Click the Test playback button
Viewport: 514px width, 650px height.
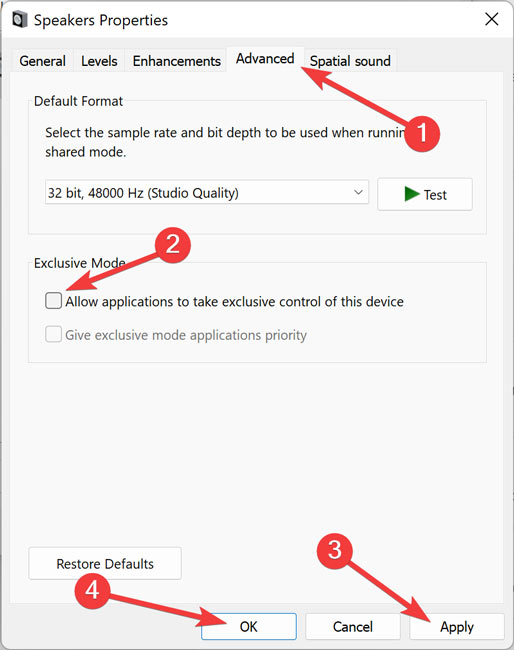(x=425, y=194)
